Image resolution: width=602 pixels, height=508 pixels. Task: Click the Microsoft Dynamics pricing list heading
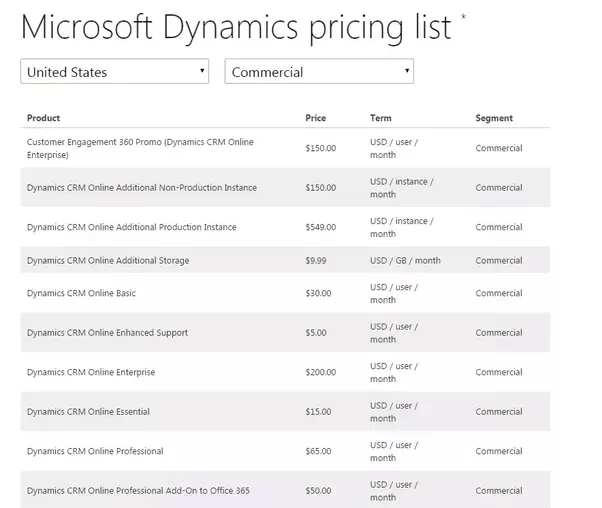click(x=236, y=27)
